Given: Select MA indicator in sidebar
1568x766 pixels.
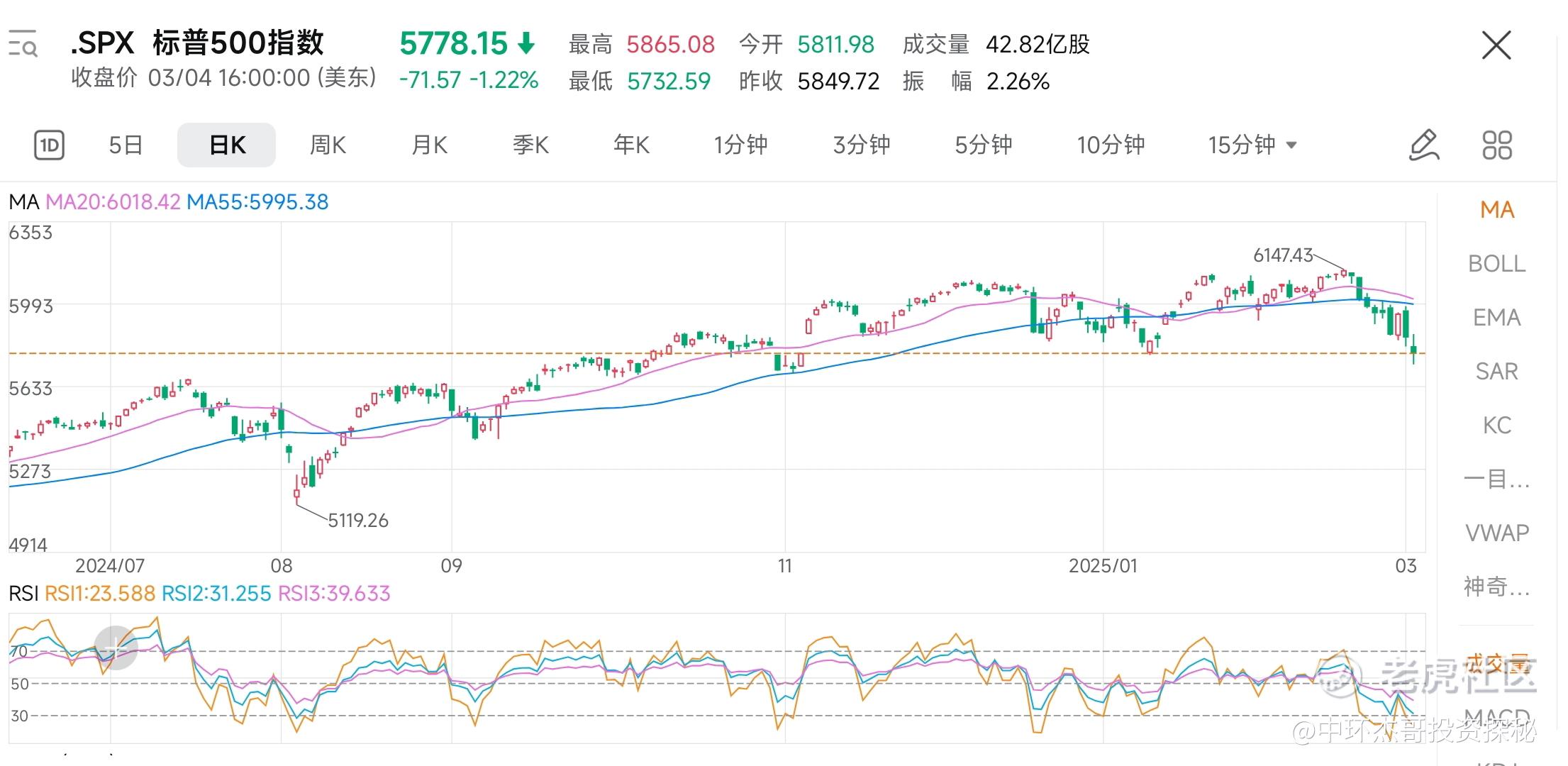Looking at the screenshot, I should 1497,210.
